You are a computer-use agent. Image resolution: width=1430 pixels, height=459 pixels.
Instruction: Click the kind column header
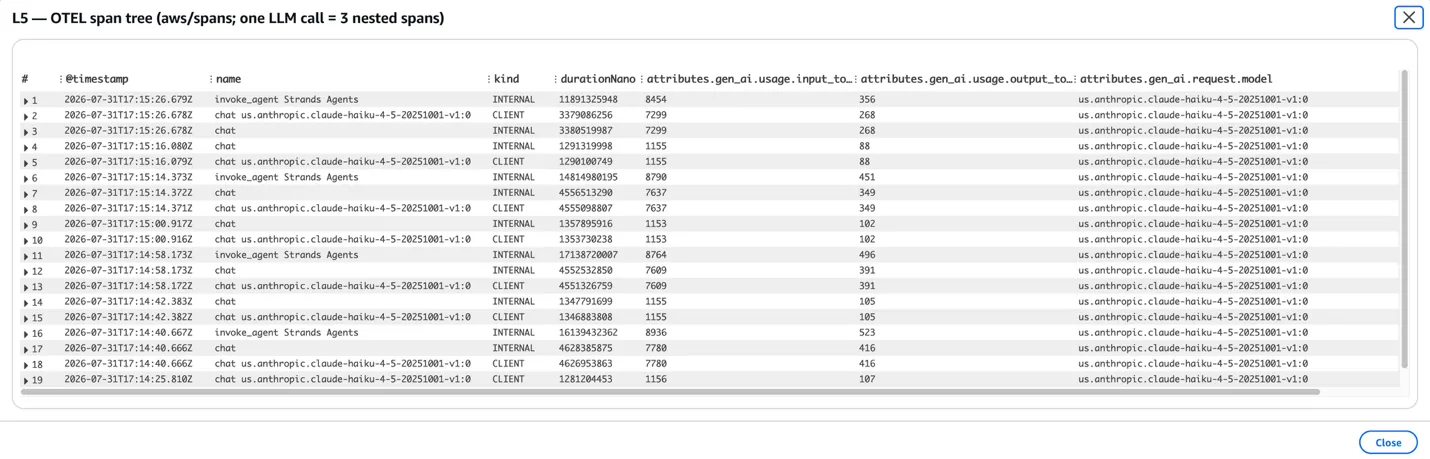(506, 79)
